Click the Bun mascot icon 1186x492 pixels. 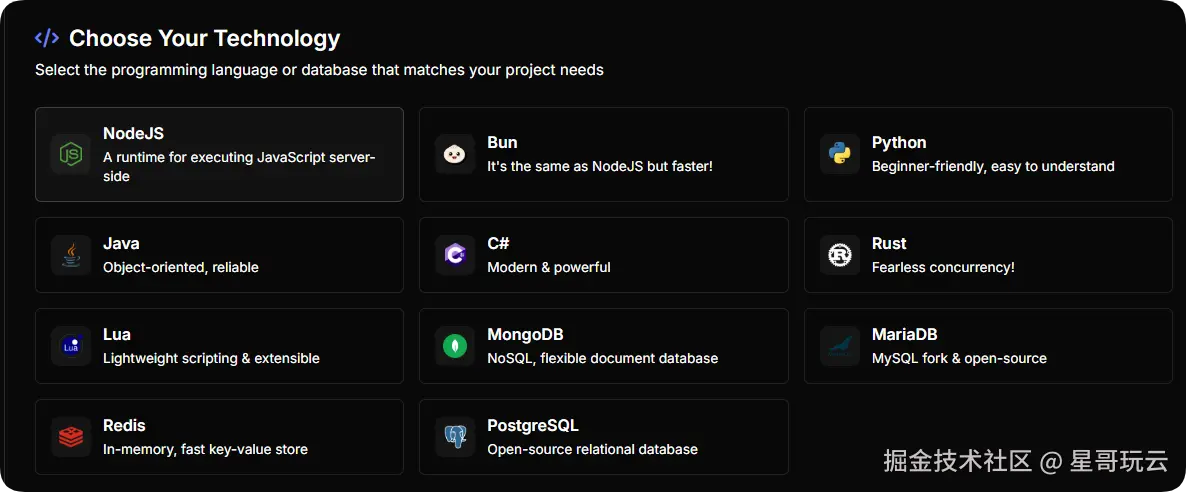click(x=455, y=154)
